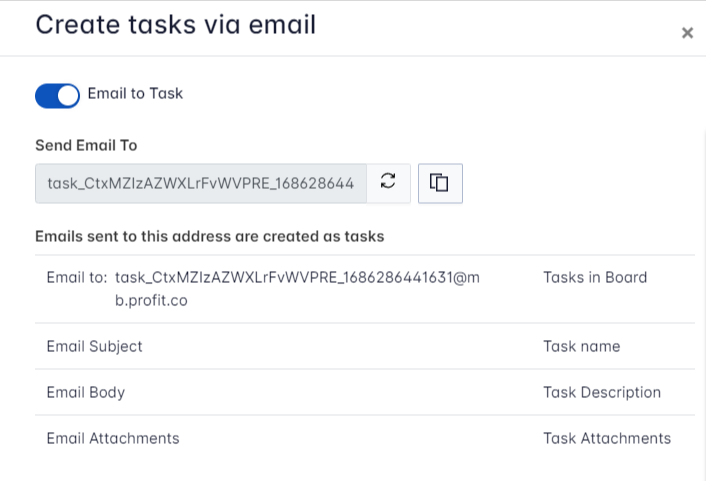Click the 'Task Description' cell
The image size is (706, 481).
(x=602, y=392)
